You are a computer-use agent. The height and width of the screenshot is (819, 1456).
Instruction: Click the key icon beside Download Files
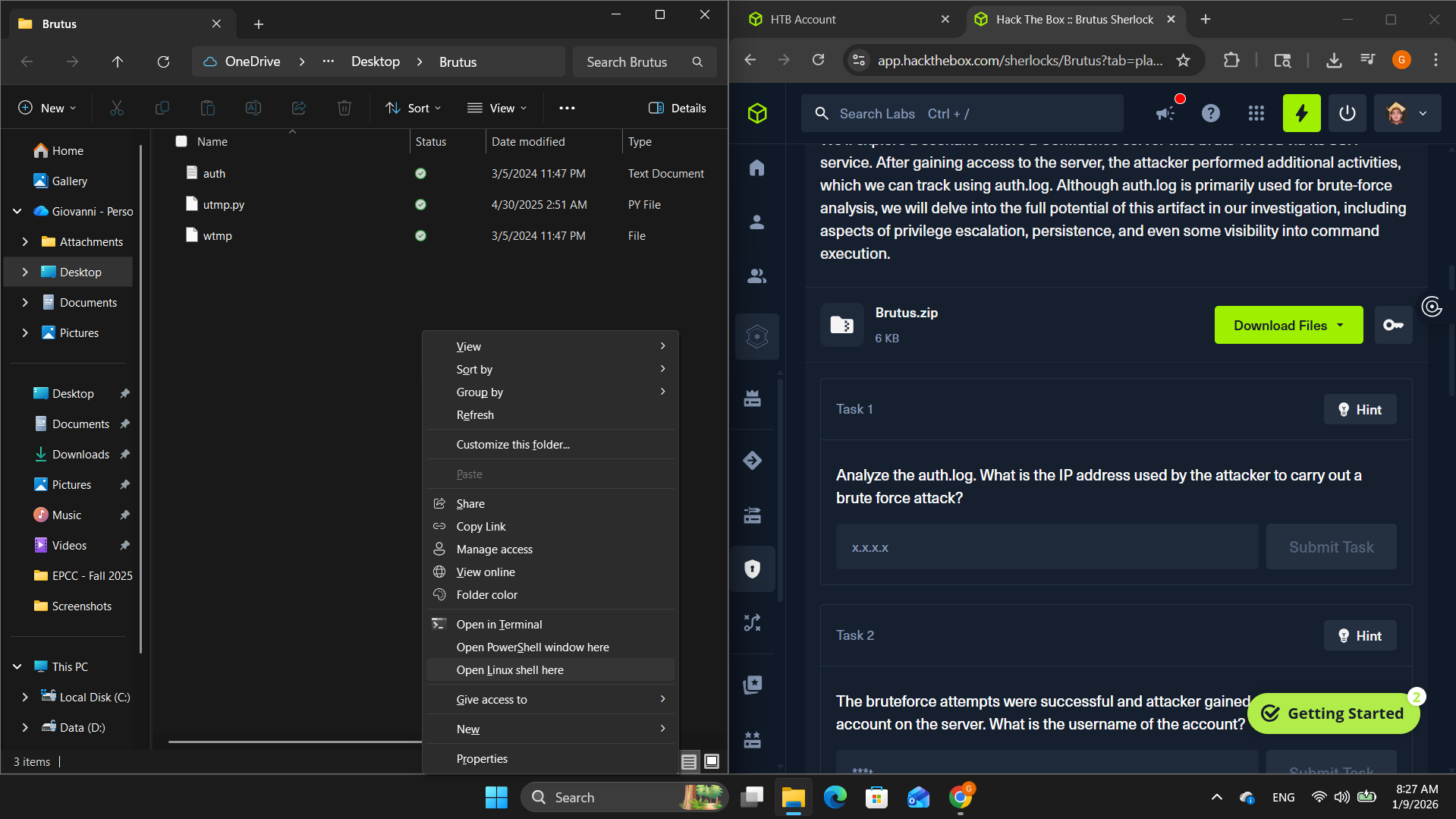(1393, 325)
